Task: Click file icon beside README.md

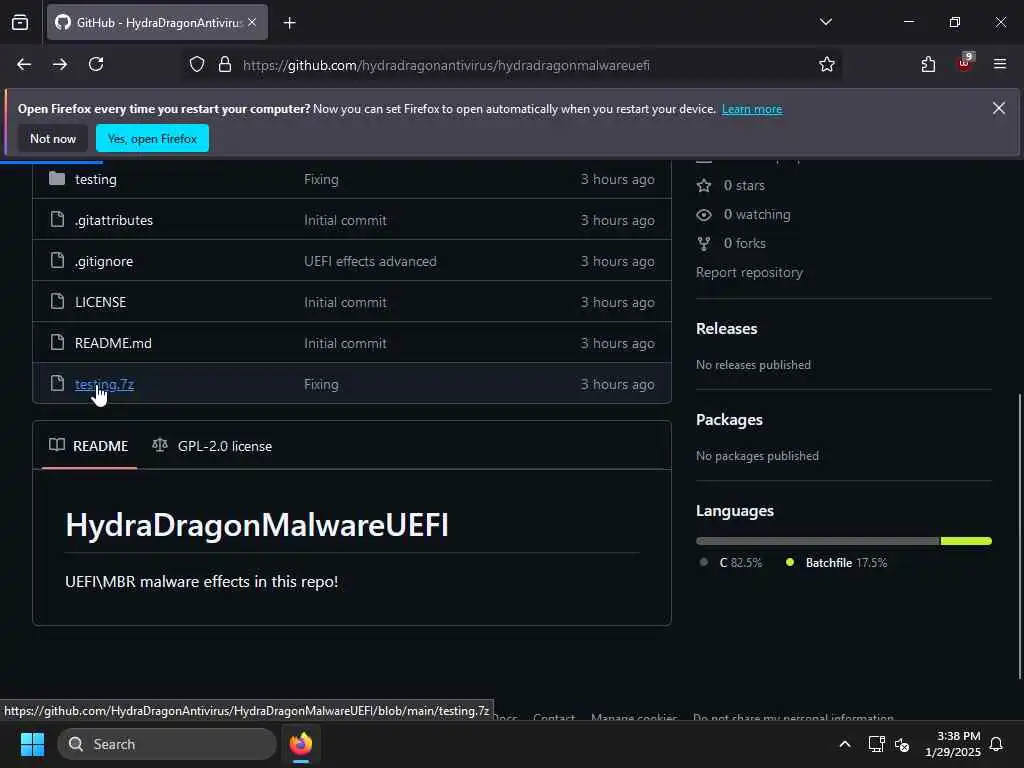Action: [57, 342]
